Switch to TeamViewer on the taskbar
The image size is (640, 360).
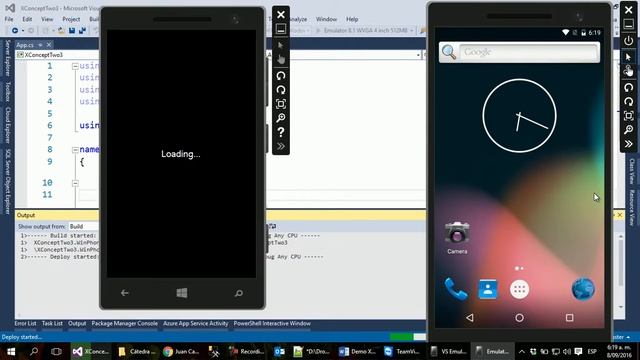402,351
